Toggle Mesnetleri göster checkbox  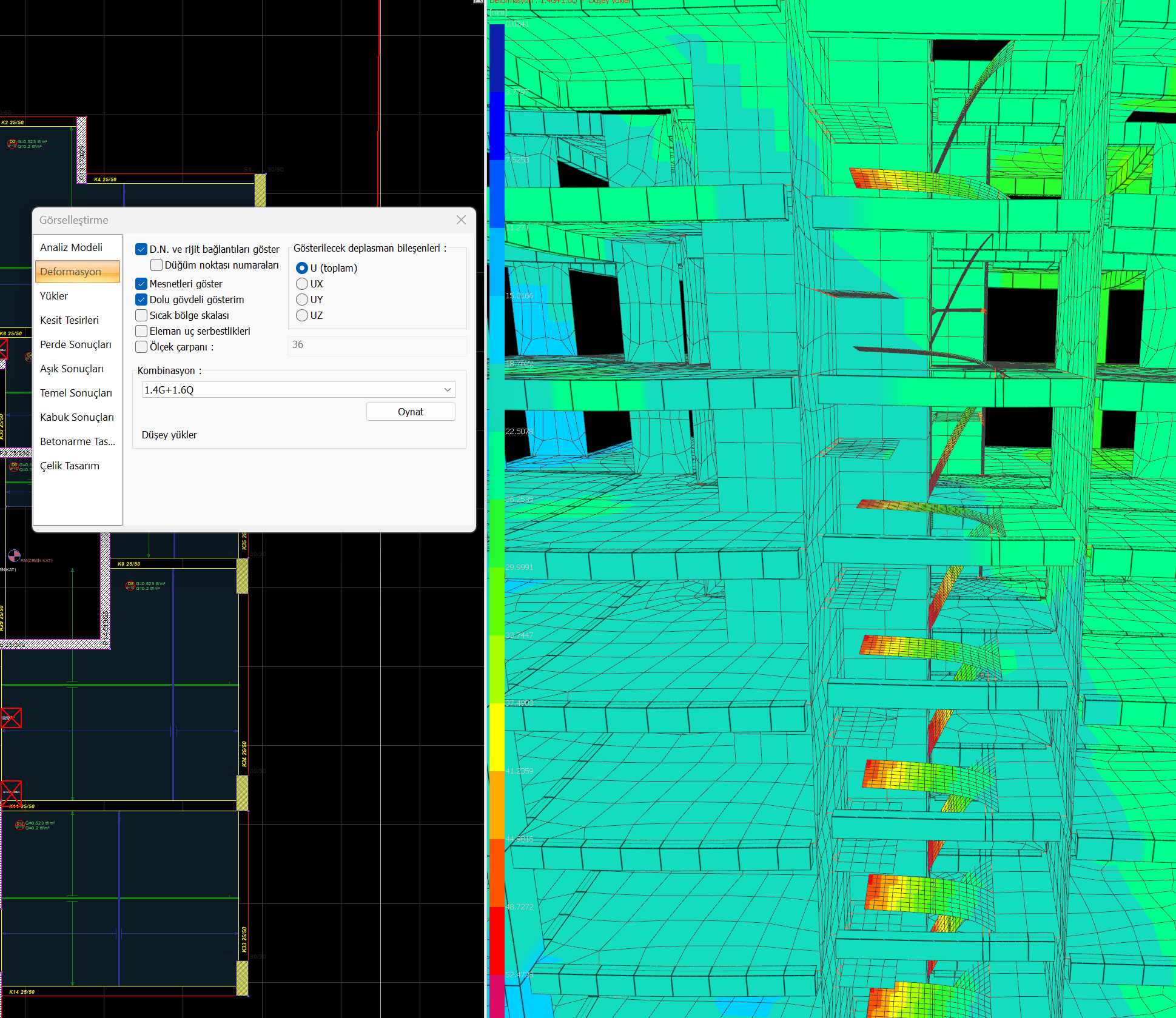[x=141, y=284]
